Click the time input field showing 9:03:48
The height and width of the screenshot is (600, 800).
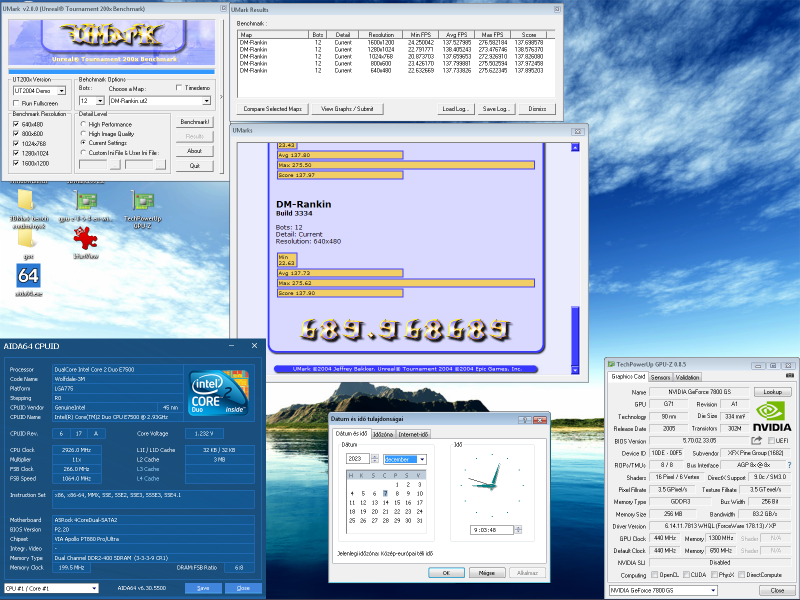click(x=492, y=530)
